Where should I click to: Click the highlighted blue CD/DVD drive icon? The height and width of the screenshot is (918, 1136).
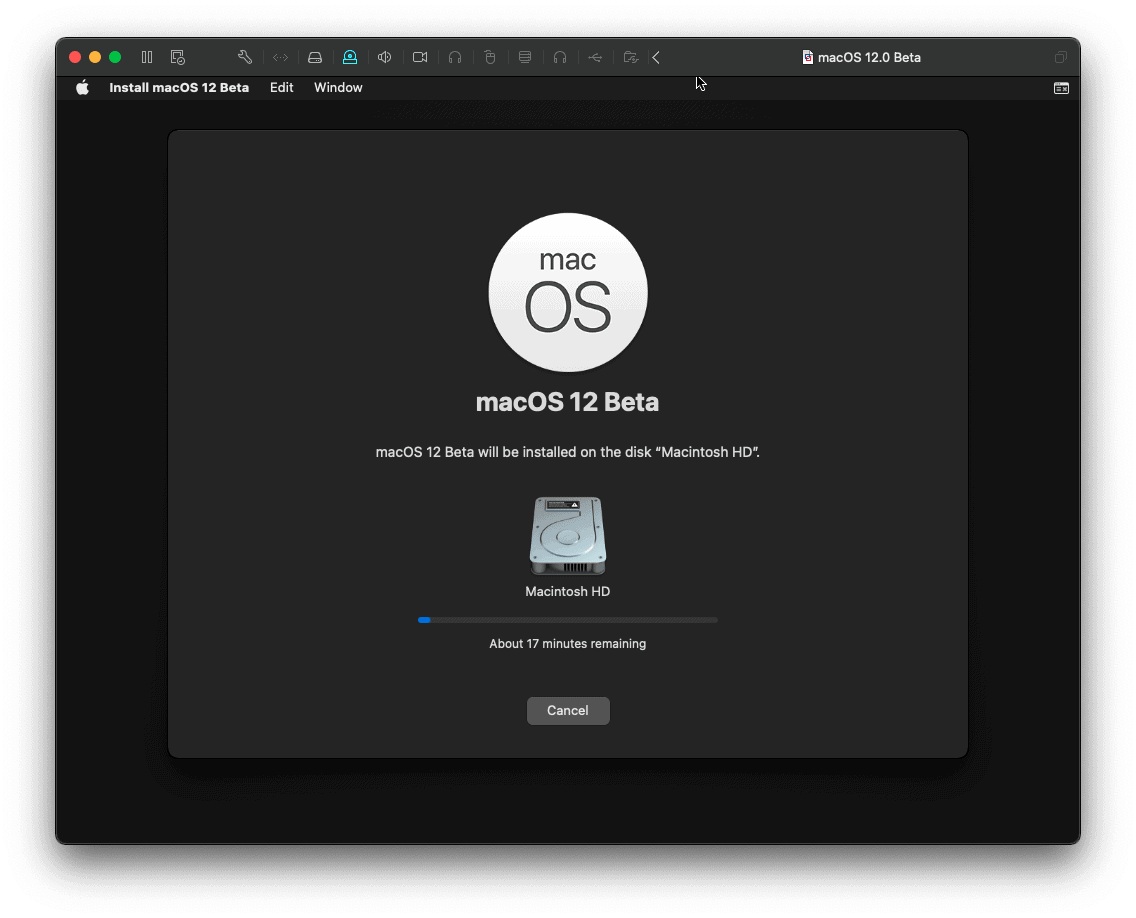click(350, 57)
